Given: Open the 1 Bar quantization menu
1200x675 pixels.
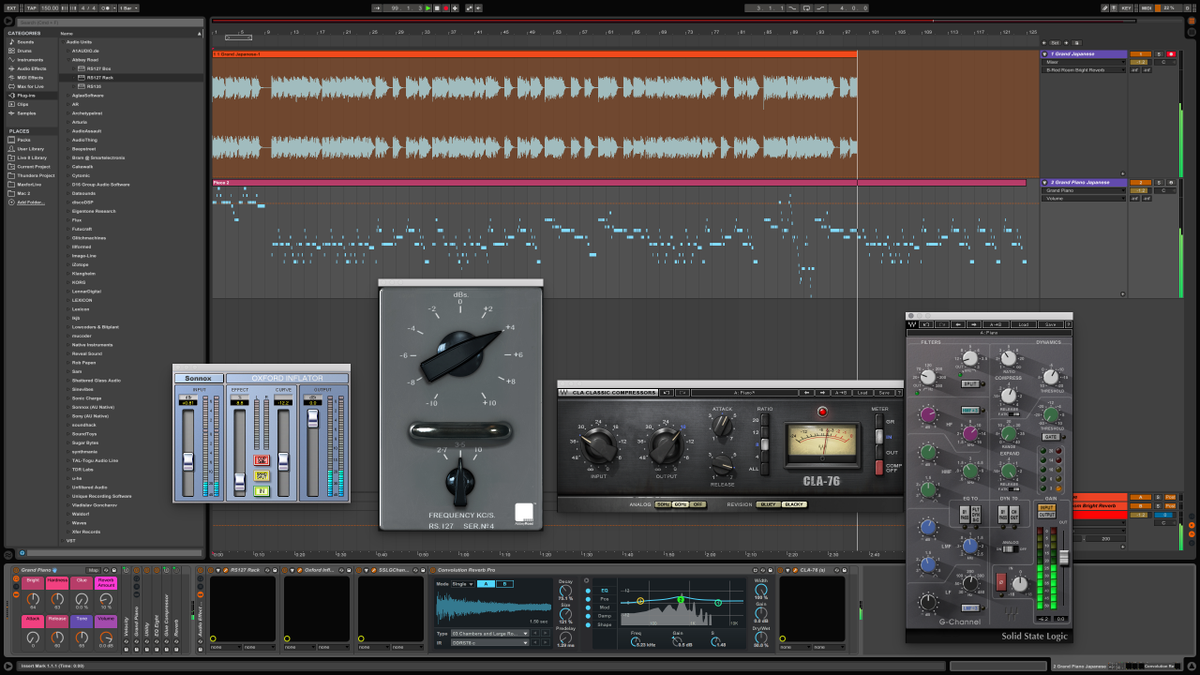Looking at the screenshot, I should tap(127, 8).
